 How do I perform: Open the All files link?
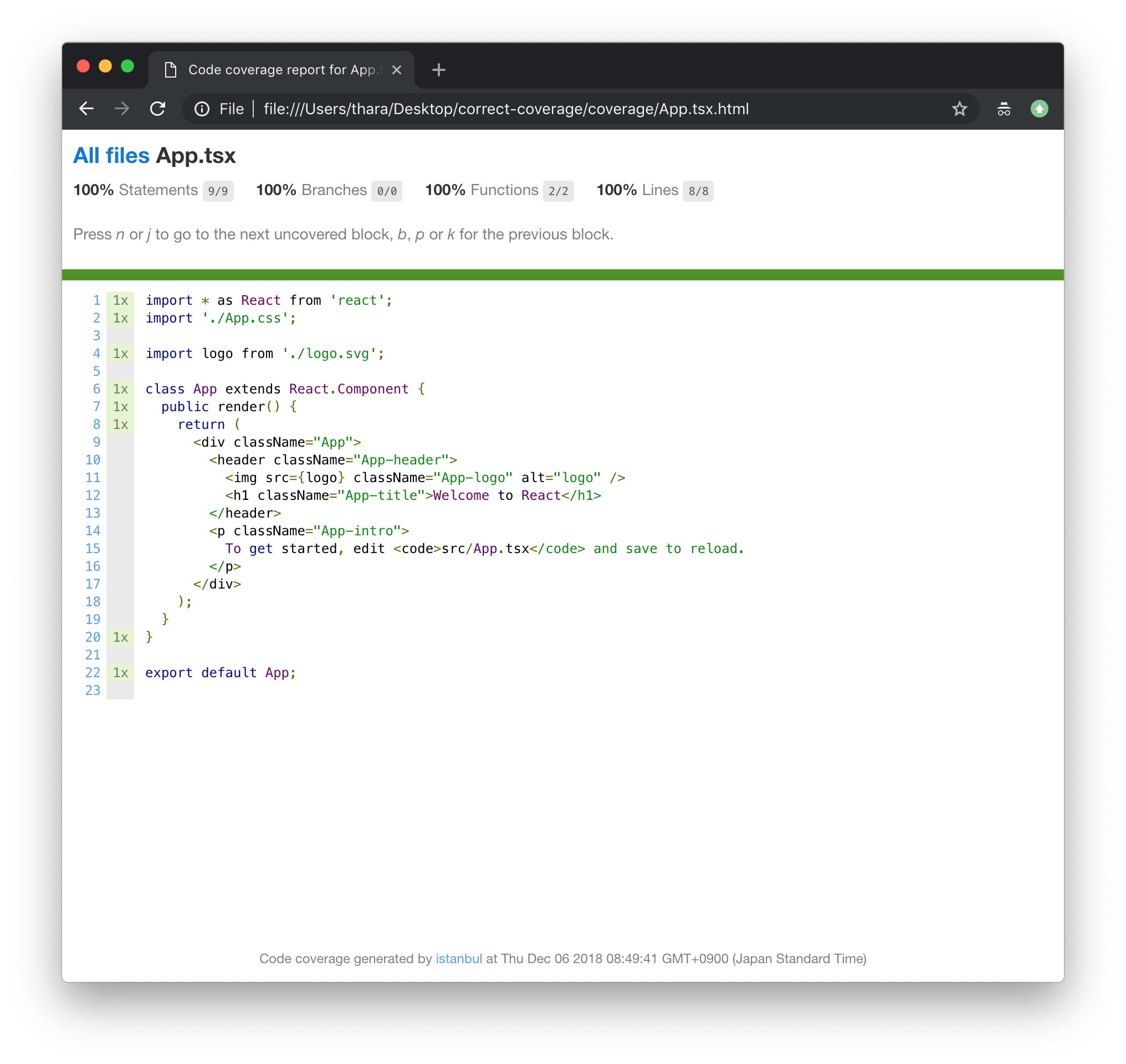pyautogui.click(x=110, y=155)
